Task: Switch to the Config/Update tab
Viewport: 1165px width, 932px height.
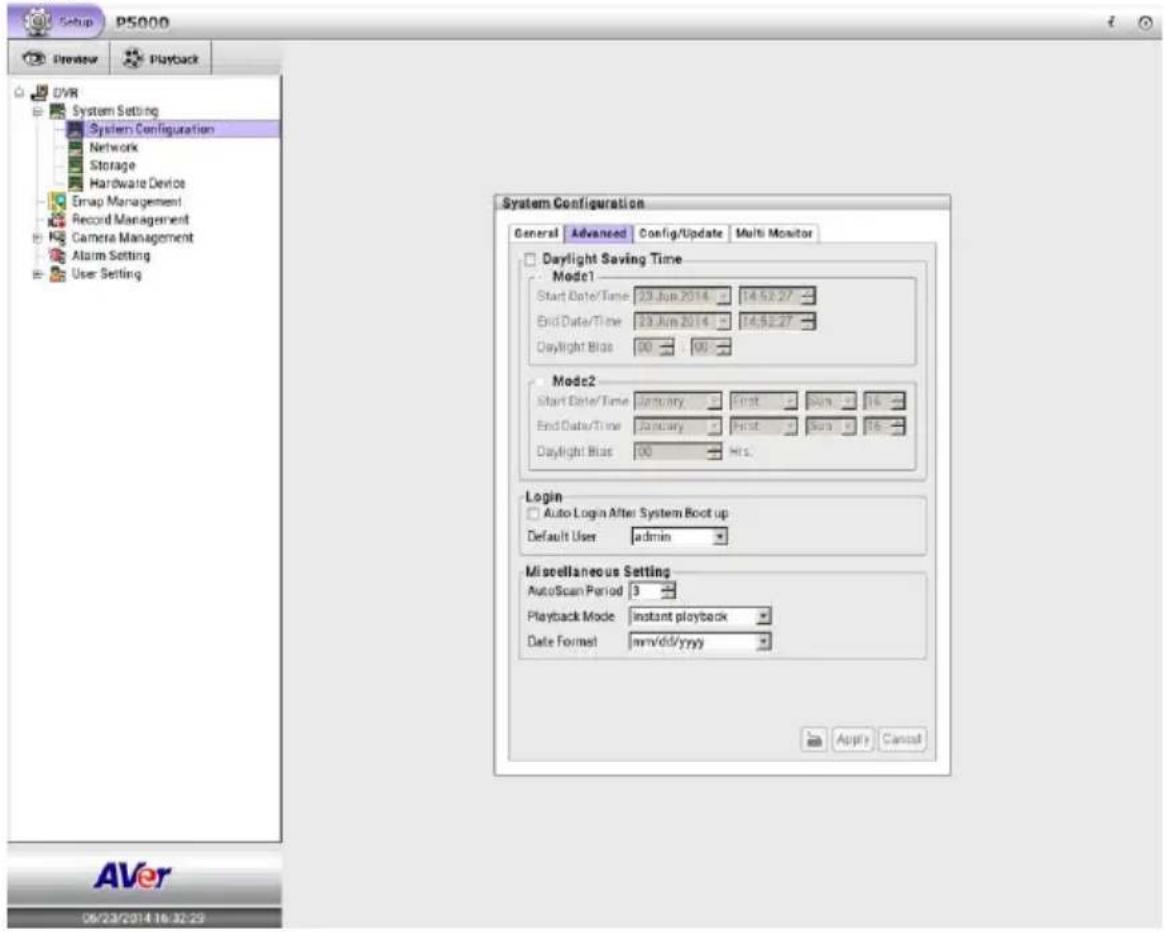Action: [681, 233]
